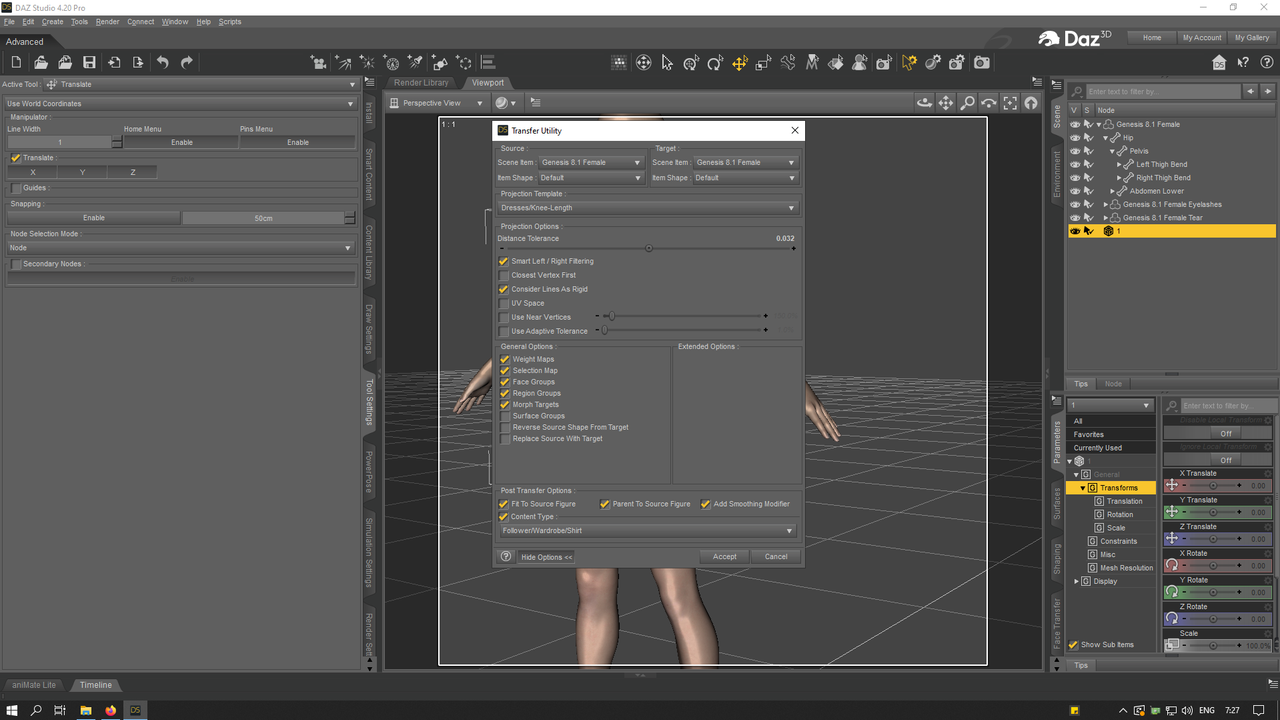Expand the Genesis 8.1 Female Eyelashes node
1280x720 pixels.
(x=1106, y=204)
